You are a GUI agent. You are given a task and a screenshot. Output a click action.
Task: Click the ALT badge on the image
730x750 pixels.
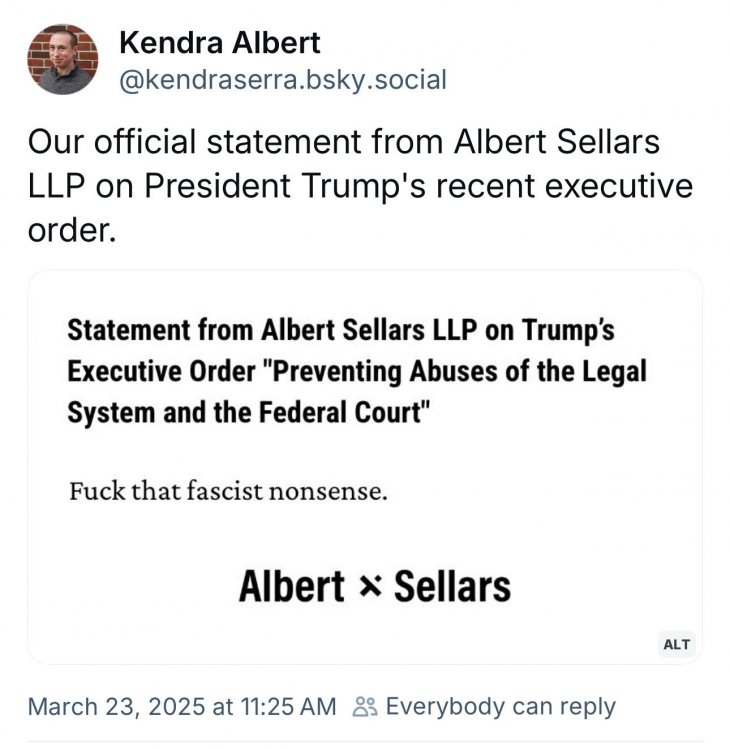(677, 644)
